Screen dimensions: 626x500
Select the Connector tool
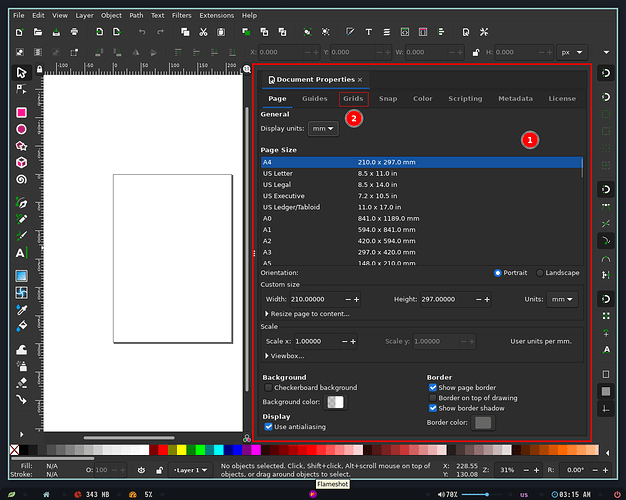pyautogui.click(x=22, y=399)
